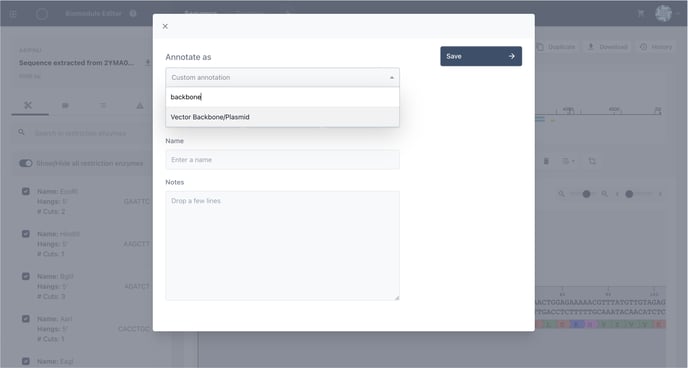Click the zoom slider handle between magnifiers
The image size is (688, 368).
pyautogui.click(x=586, y=194)
